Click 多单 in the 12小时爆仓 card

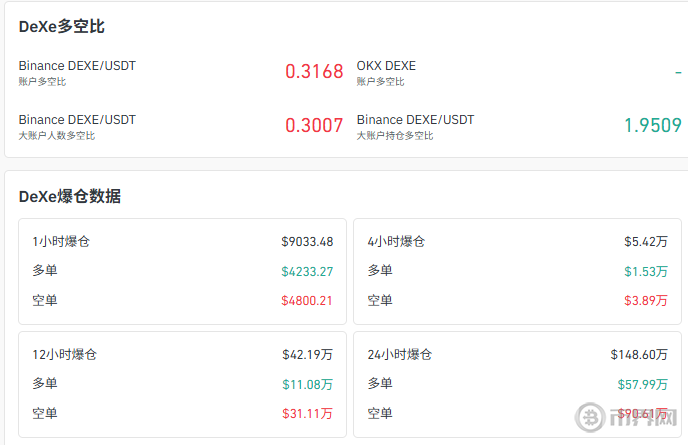pos(45,384)
